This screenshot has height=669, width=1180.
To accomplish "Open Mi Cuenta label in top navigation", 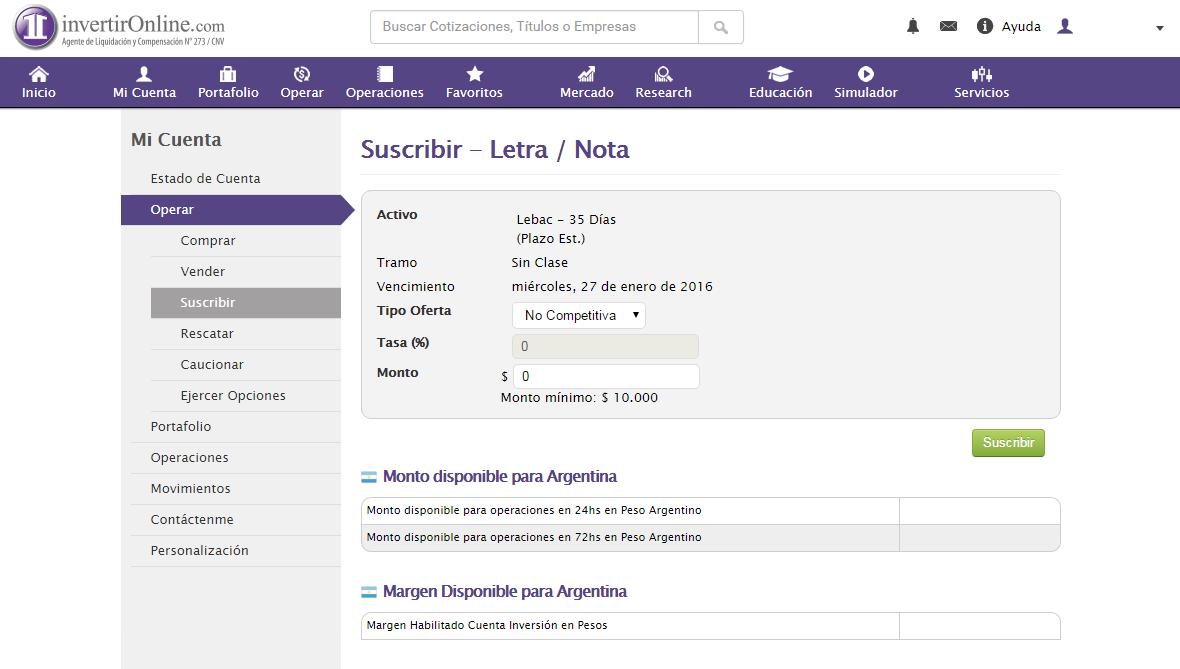I will click(x=144, y=93).
